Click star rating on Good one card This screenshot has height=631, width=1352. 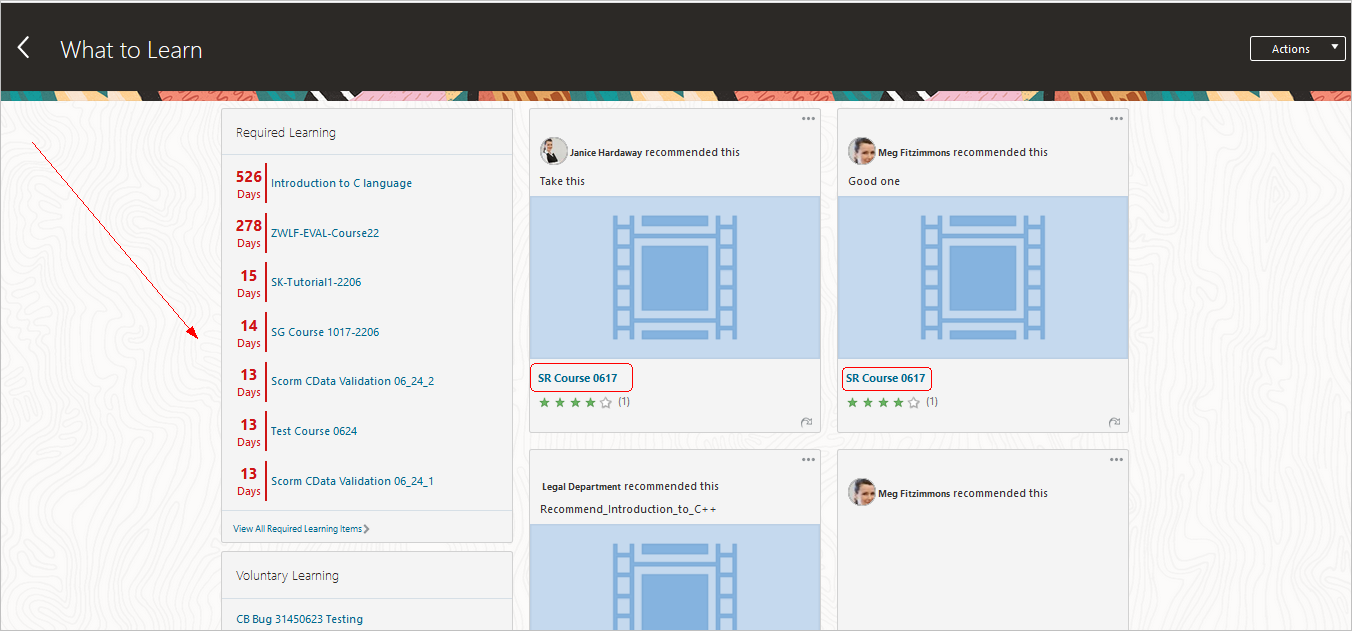click(x=883, y=402)
